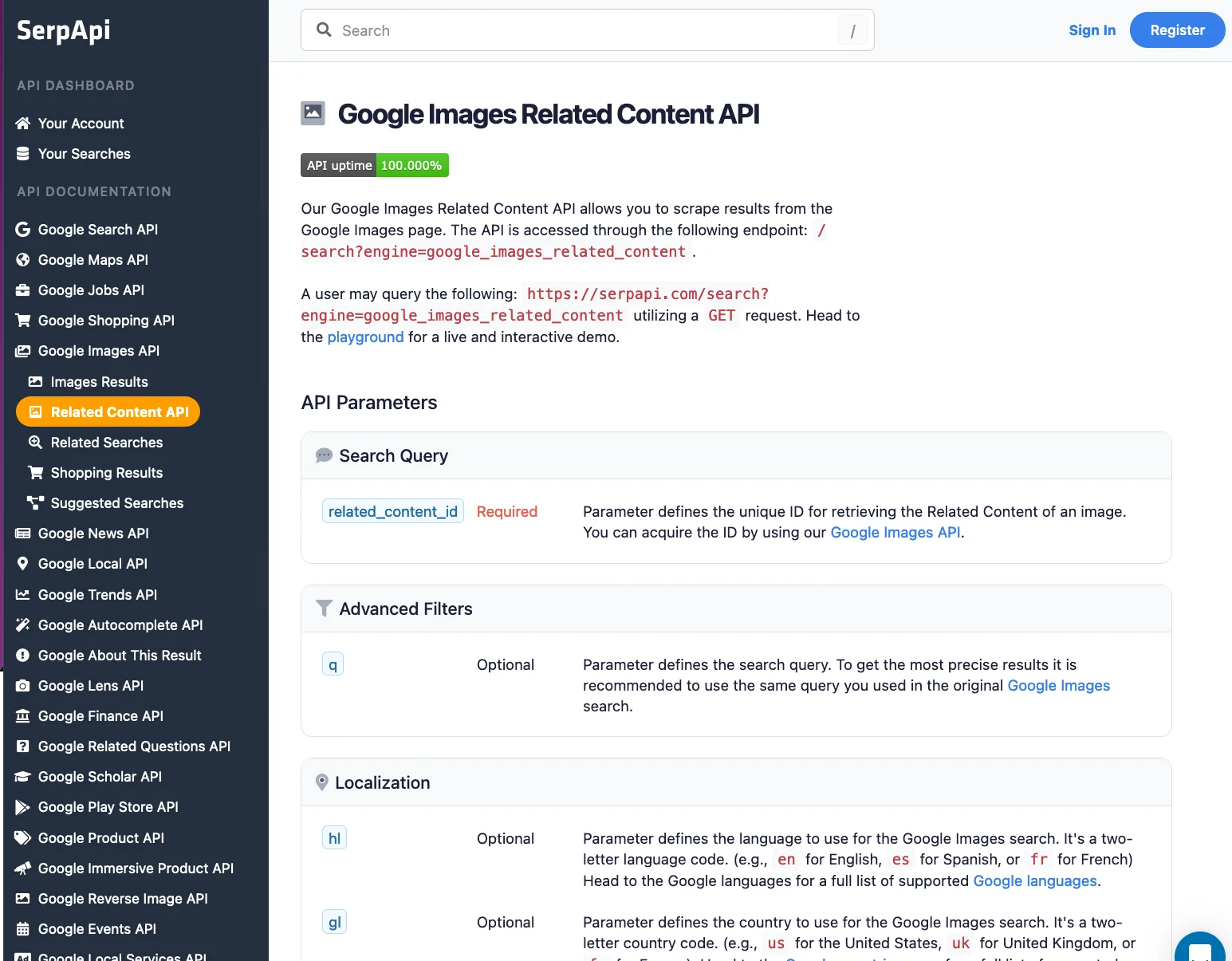Collapse the Google Images API section
Screen dimensions: 1232x961
(x=98, y=351)
